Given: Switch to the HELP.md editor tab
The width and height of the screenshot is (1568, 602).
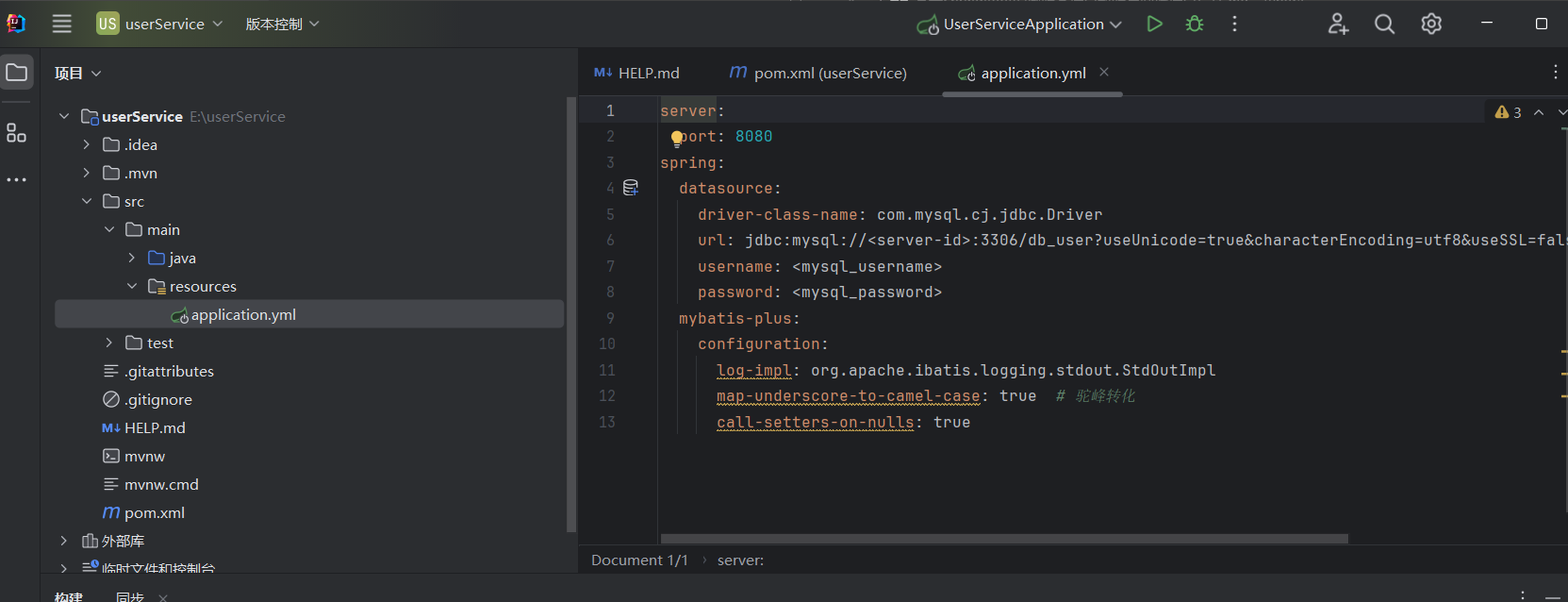Looking at the screenshot, I should [636, 73].
